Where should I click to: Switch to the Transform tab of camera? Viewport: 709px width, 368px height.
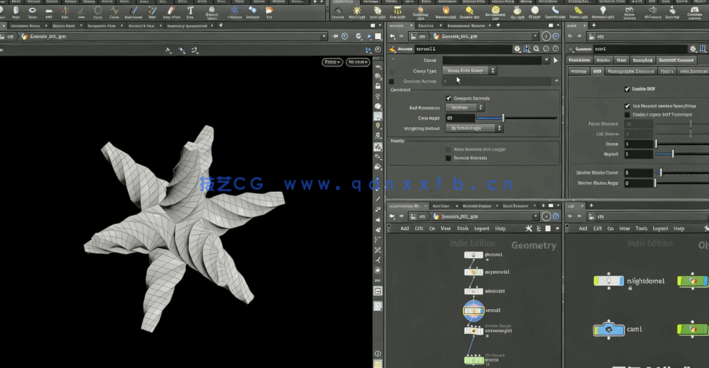[x=579, y=60]
